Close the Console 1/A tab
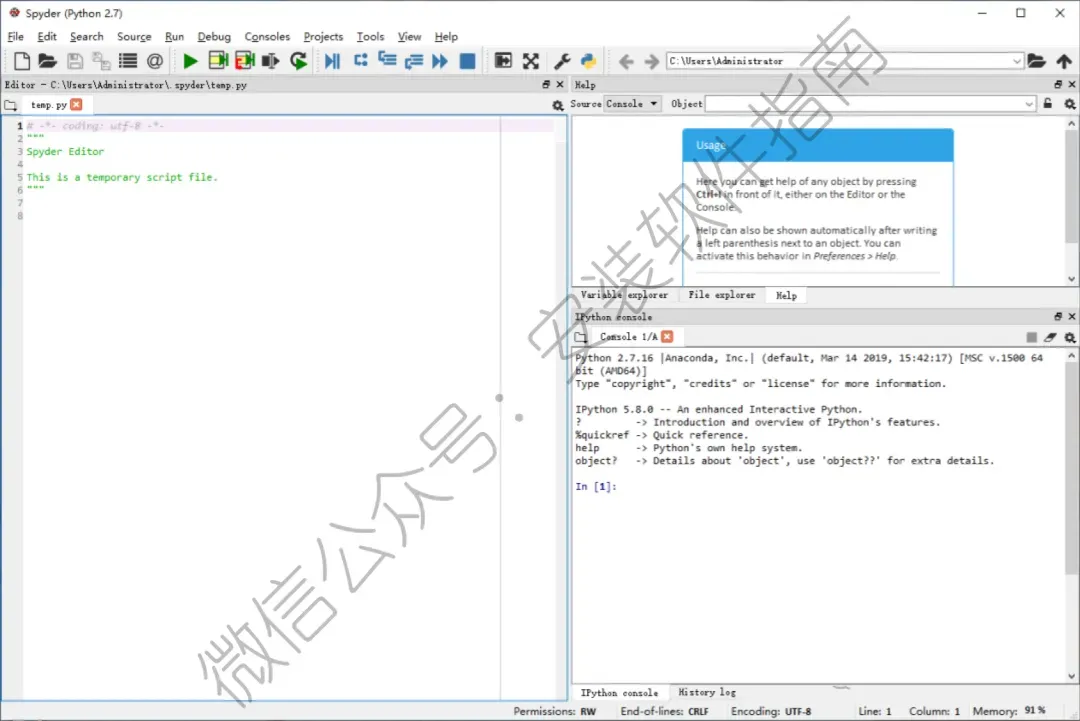The image size is (1080, 721). click(667, 337)
